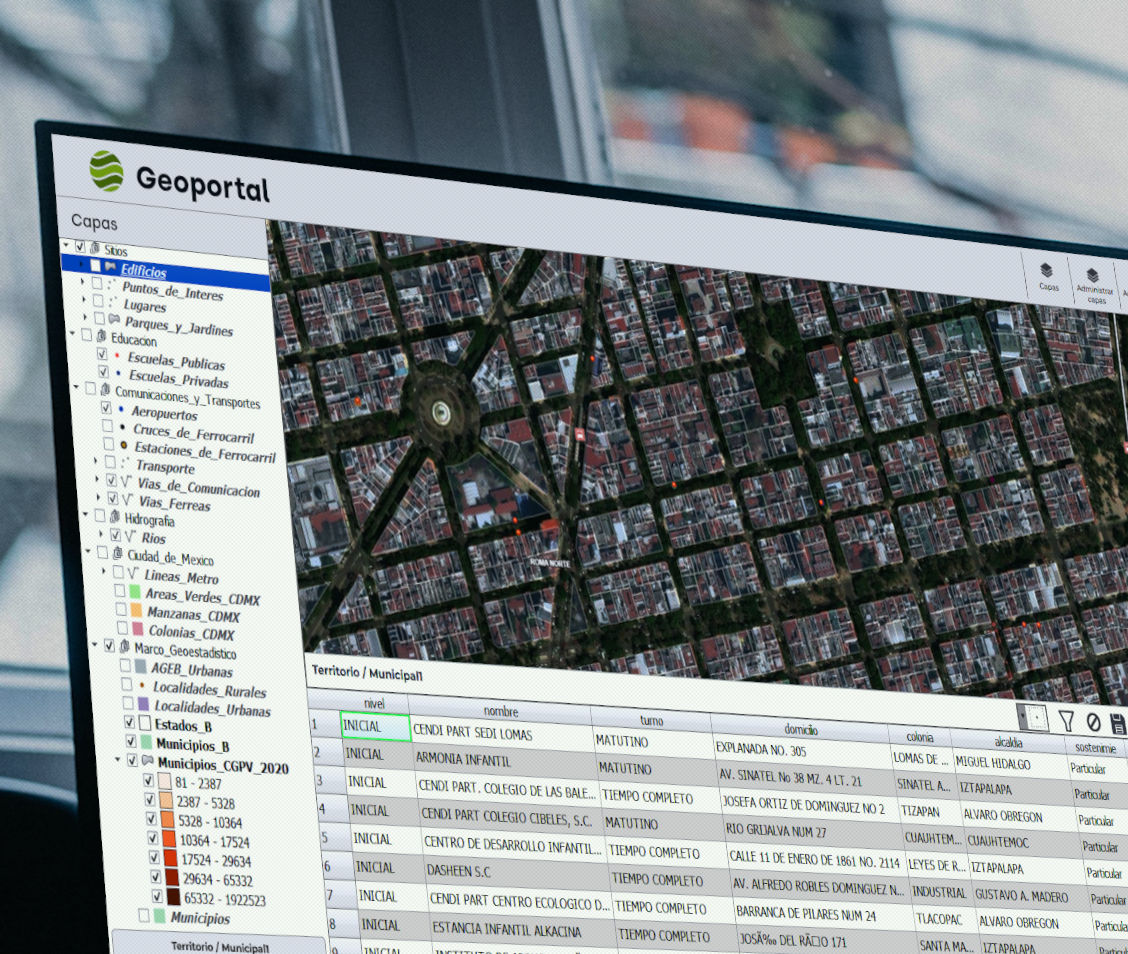Click the 'nombre' column header
Viewport: 1128px width, 954px height.
pyautogui.click(x=500, y=711)
